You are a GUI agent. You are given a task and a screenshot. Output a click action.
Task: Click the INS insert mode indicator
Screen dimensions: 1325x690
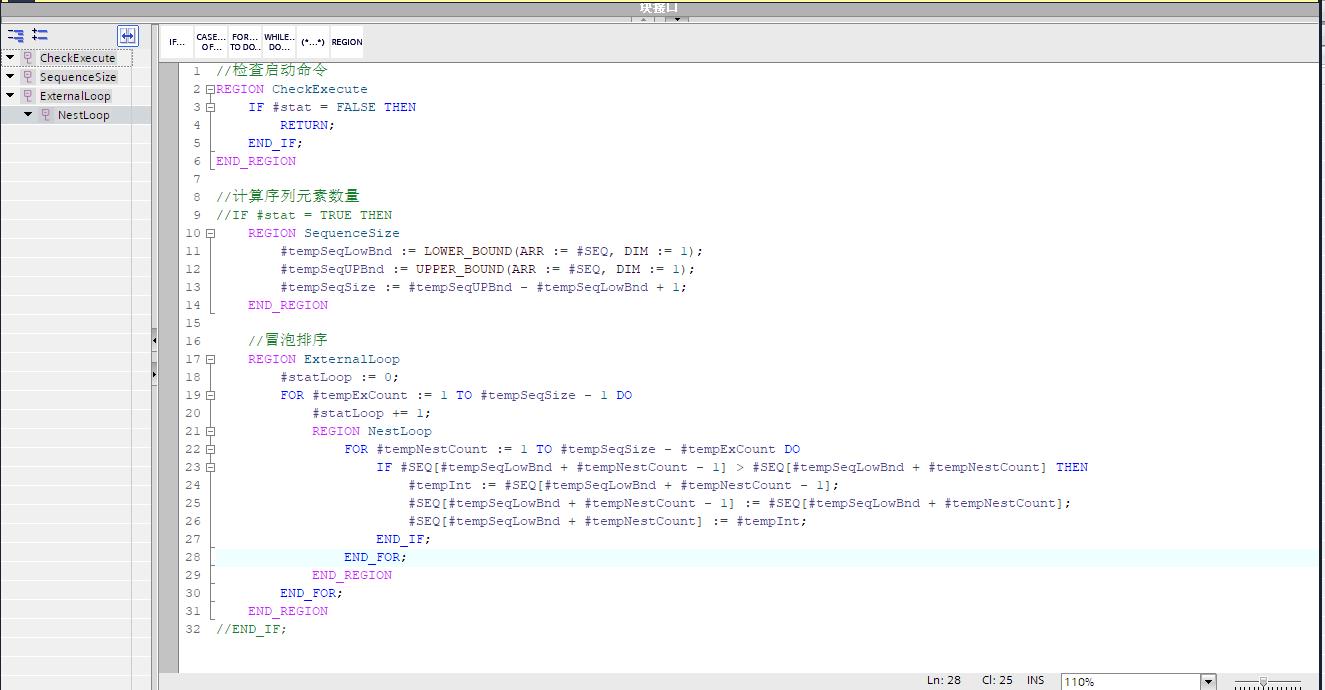pos(1035,680)
